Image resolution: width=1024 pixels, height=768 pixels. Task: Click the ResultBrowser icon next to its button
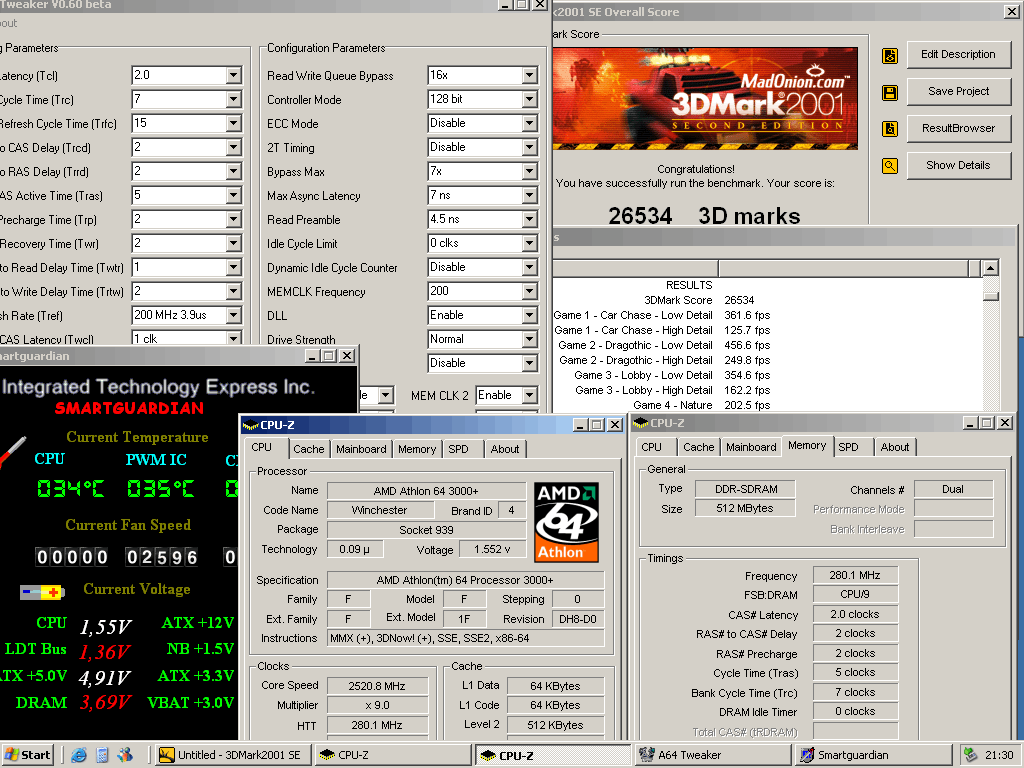(x=889, y=129)
